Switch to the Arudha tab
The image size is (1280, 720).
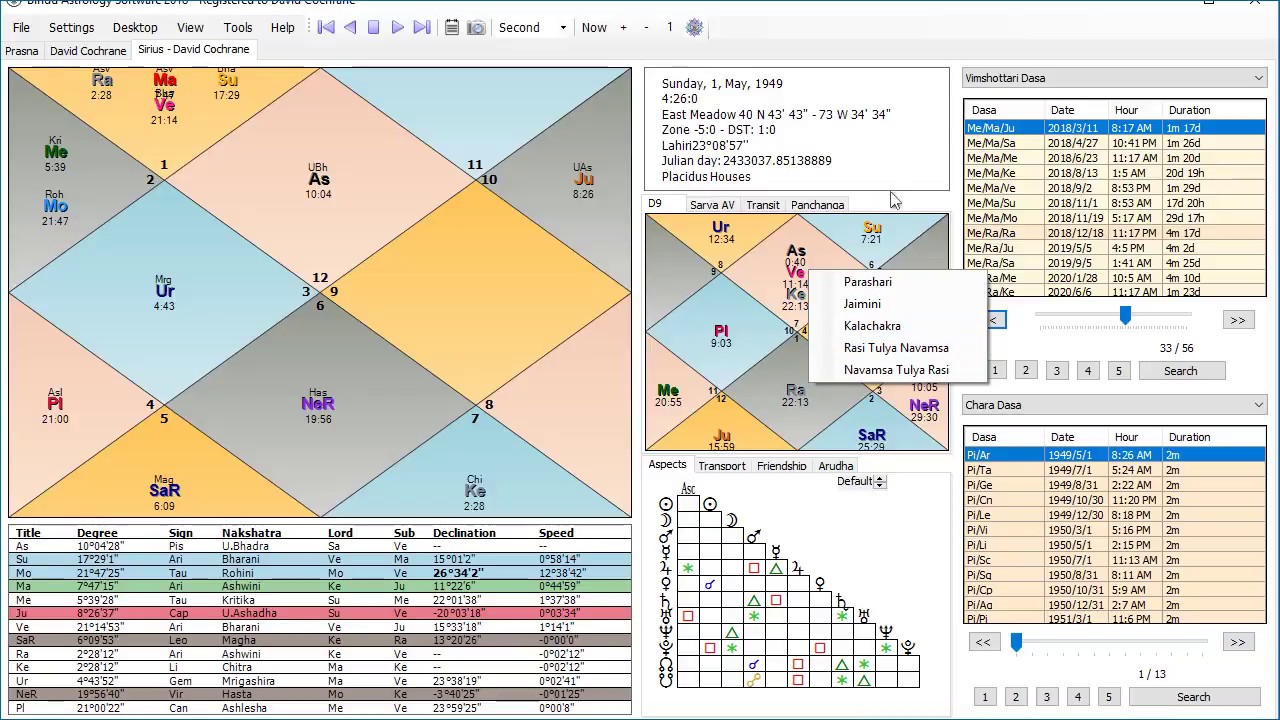(836, 466)
